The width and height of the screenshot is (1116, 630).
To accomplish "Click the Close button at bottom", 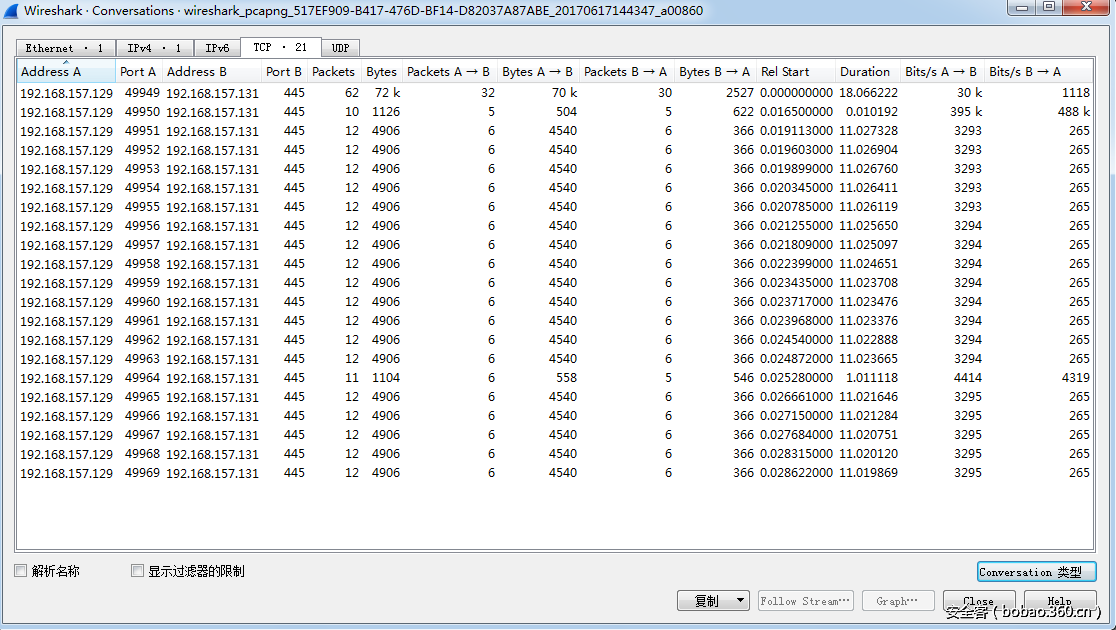I will [x=977, y=601].
